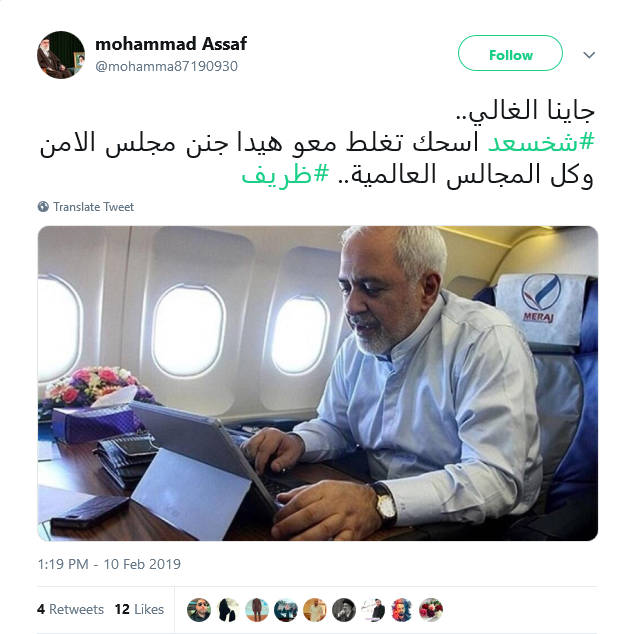View the 4 Retweets list
The height and width of the screenshot is (634, 633).
[x=70, y=609]
